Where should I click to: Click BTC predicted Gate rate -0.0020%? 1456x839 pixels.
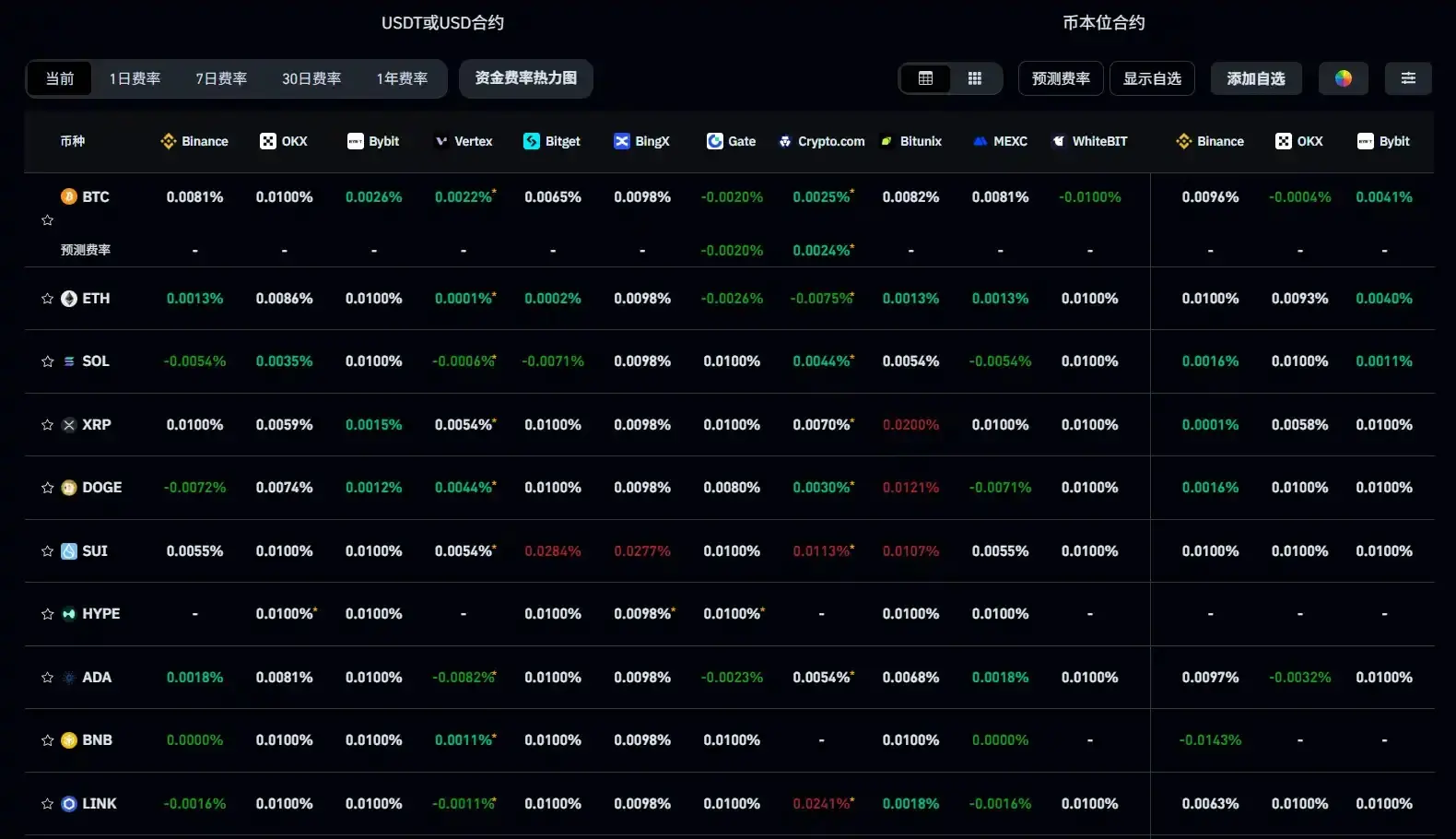[732, 251]
